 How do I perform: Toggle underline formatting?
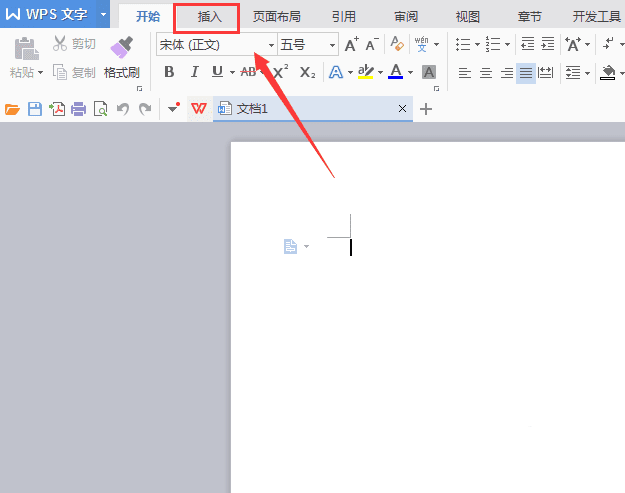(217, 72)
